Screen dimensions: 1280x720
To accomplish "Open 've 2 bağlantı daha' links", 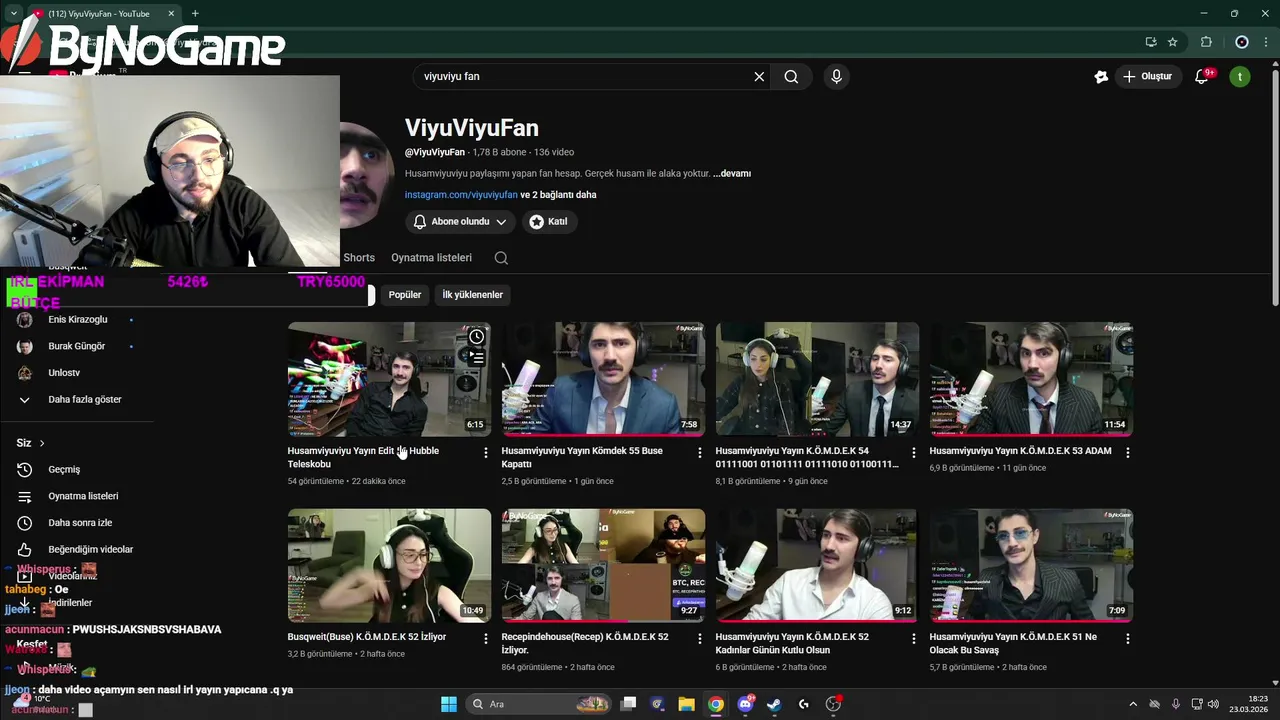I will coord(558,195).
